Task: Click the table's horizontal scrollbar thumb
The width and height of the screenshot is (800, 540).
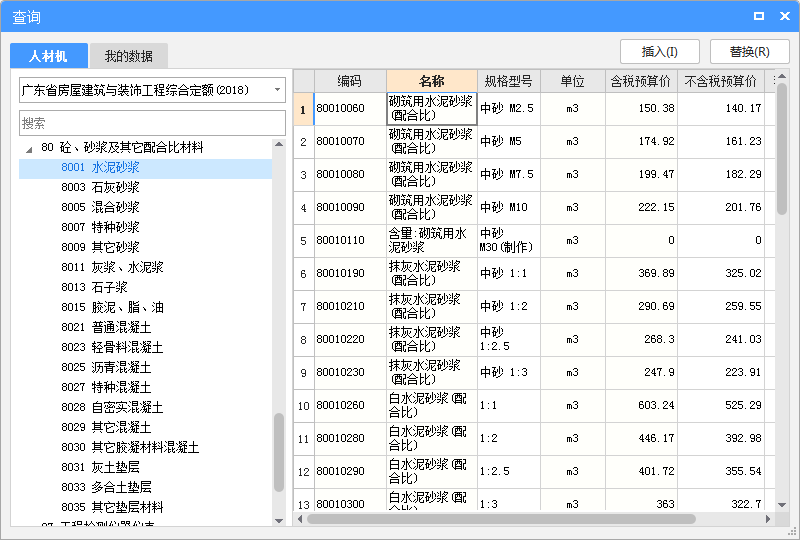Action: (x=501, y=519)
